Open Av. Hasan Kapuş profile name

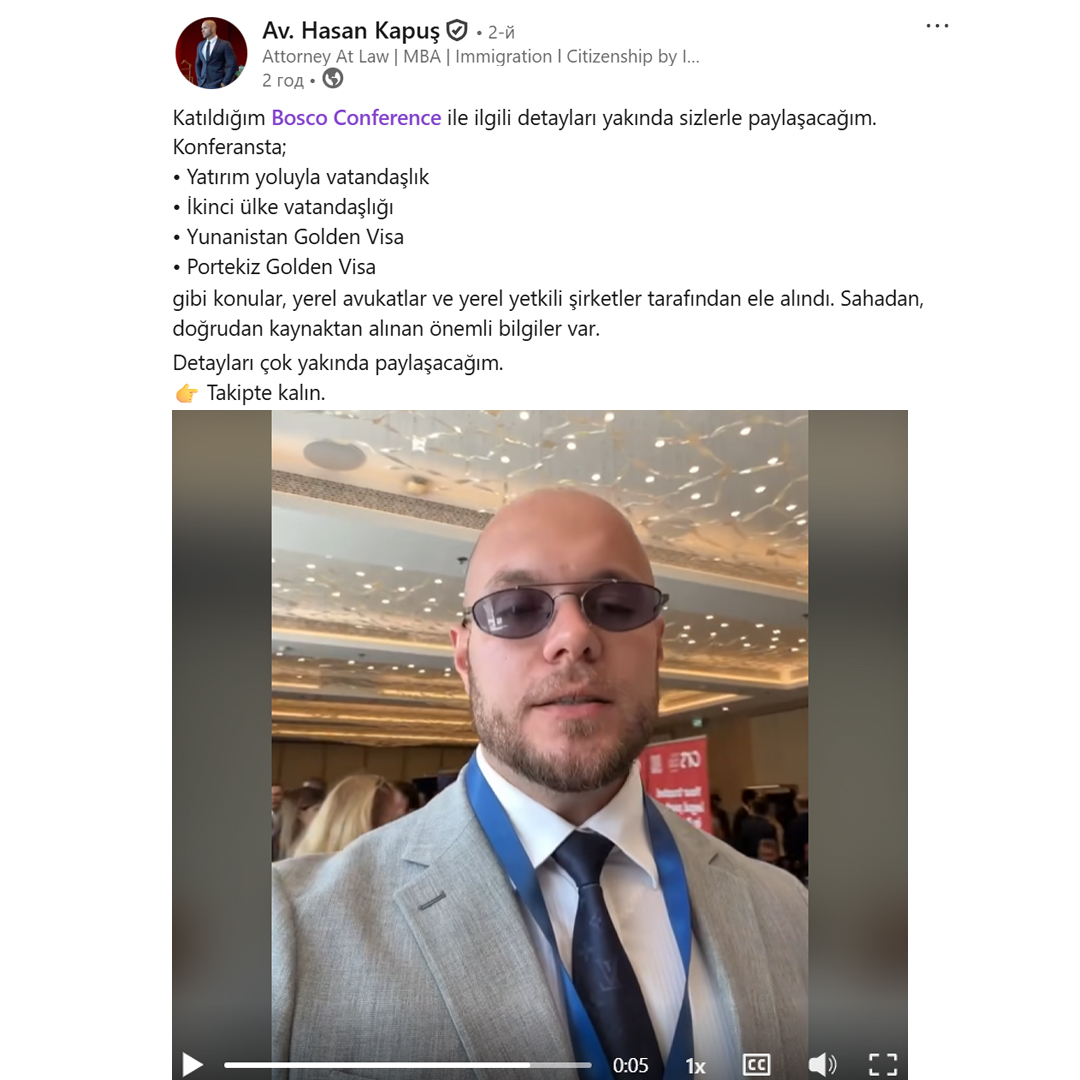point(351,31)
